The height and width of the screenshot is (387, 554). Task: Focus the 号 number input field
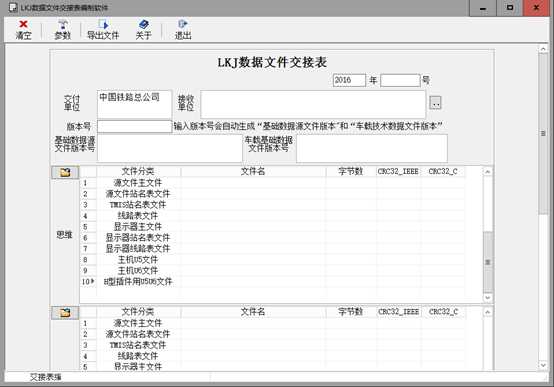pos(400,80)
